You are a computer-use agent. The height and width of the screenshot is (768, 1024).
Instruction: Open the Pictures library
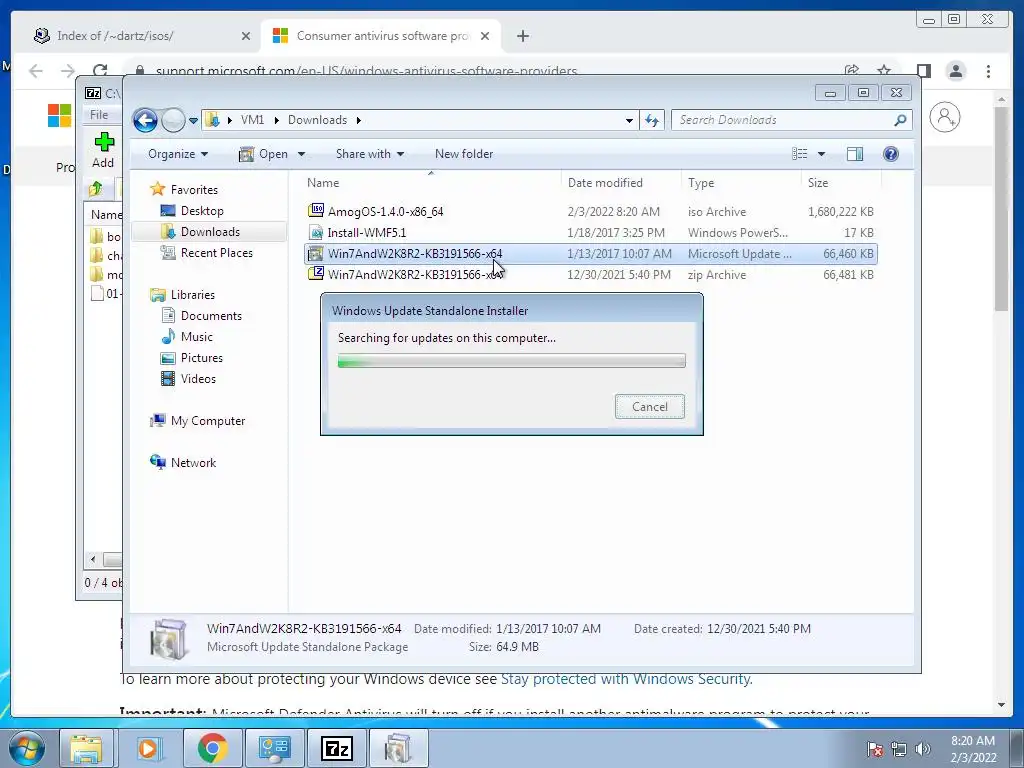(x=201, y=357)
